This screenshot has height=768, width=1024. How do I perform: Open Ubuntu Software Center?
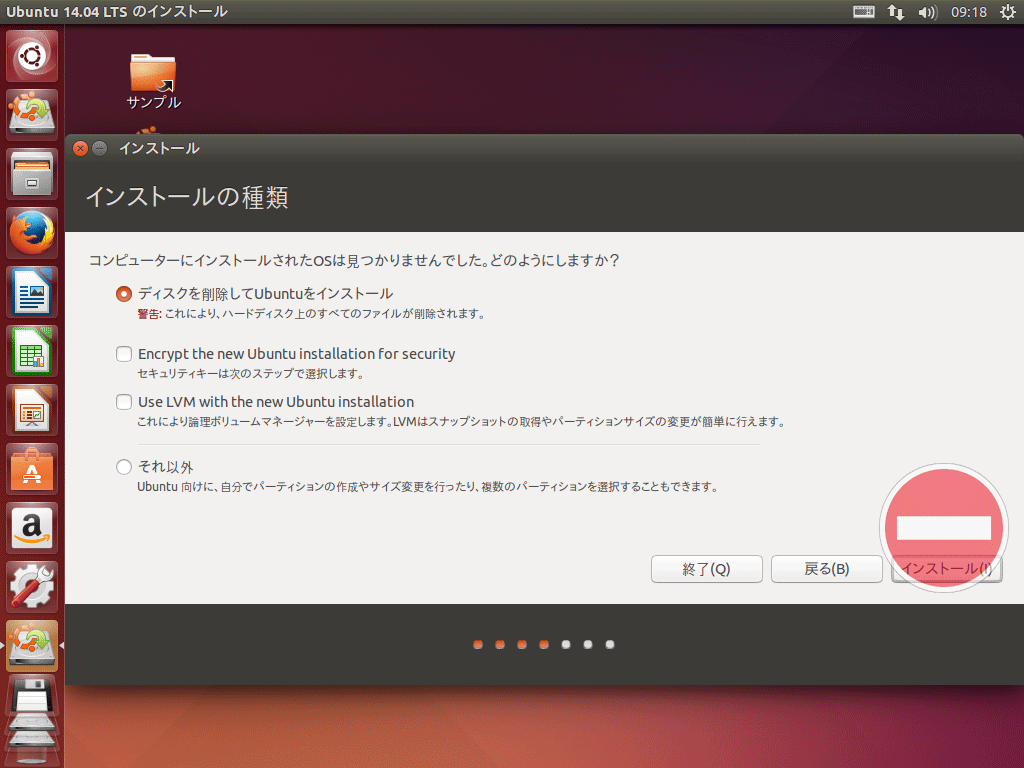point(32,469)
